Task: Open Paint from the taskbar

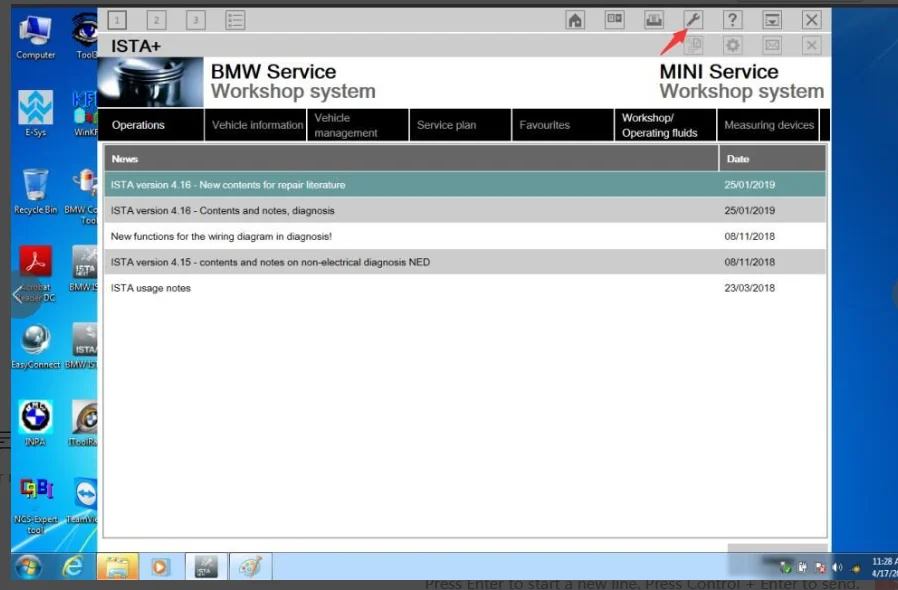Action: (x=250, y=567)
